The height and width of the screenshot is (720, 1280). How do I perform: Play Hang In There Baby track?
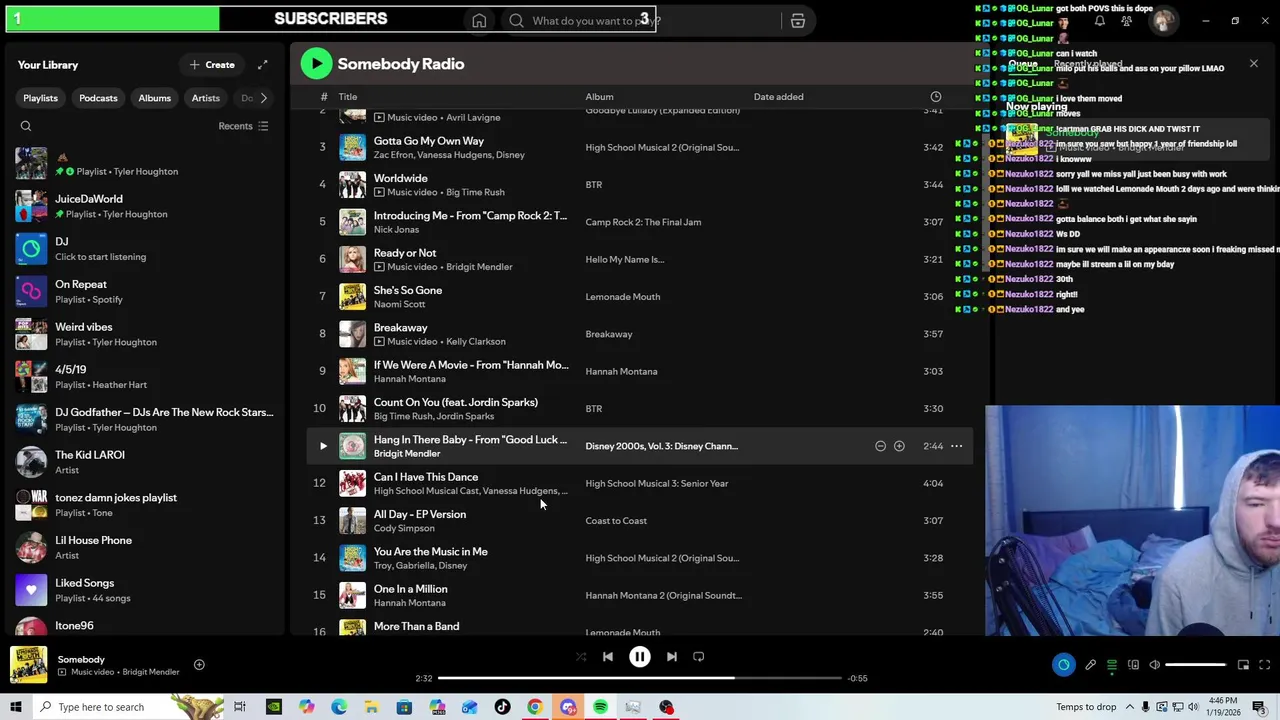323,446
